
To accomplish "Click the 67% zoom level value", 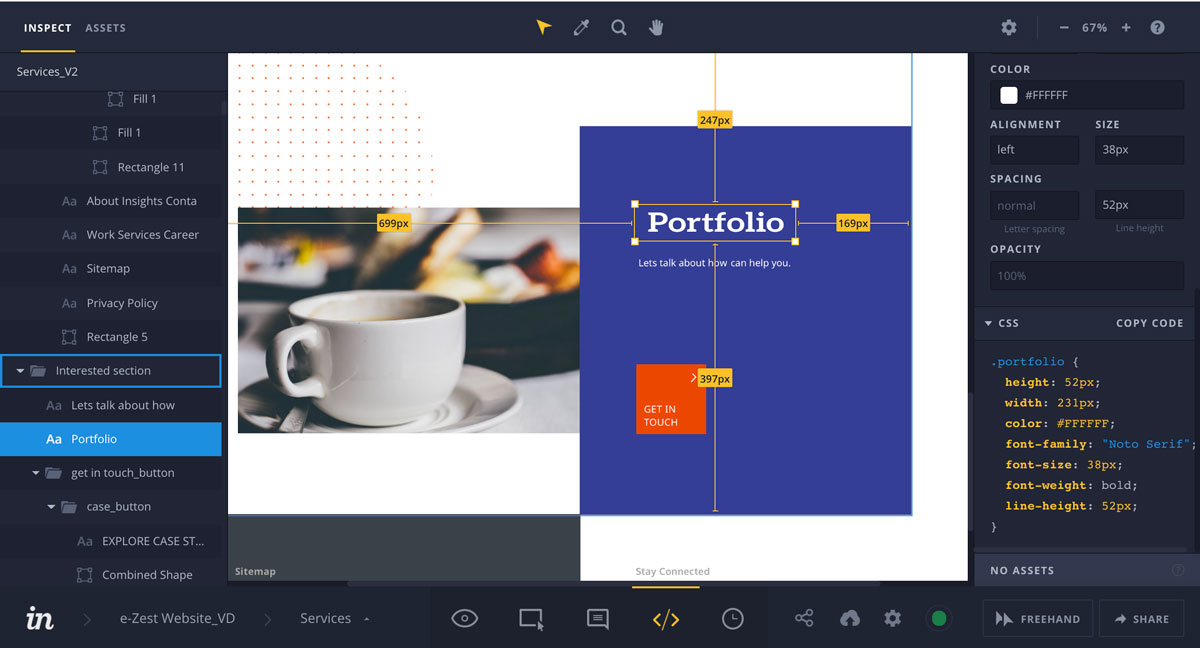I will pyautogui.click(x=1095, y=28).
